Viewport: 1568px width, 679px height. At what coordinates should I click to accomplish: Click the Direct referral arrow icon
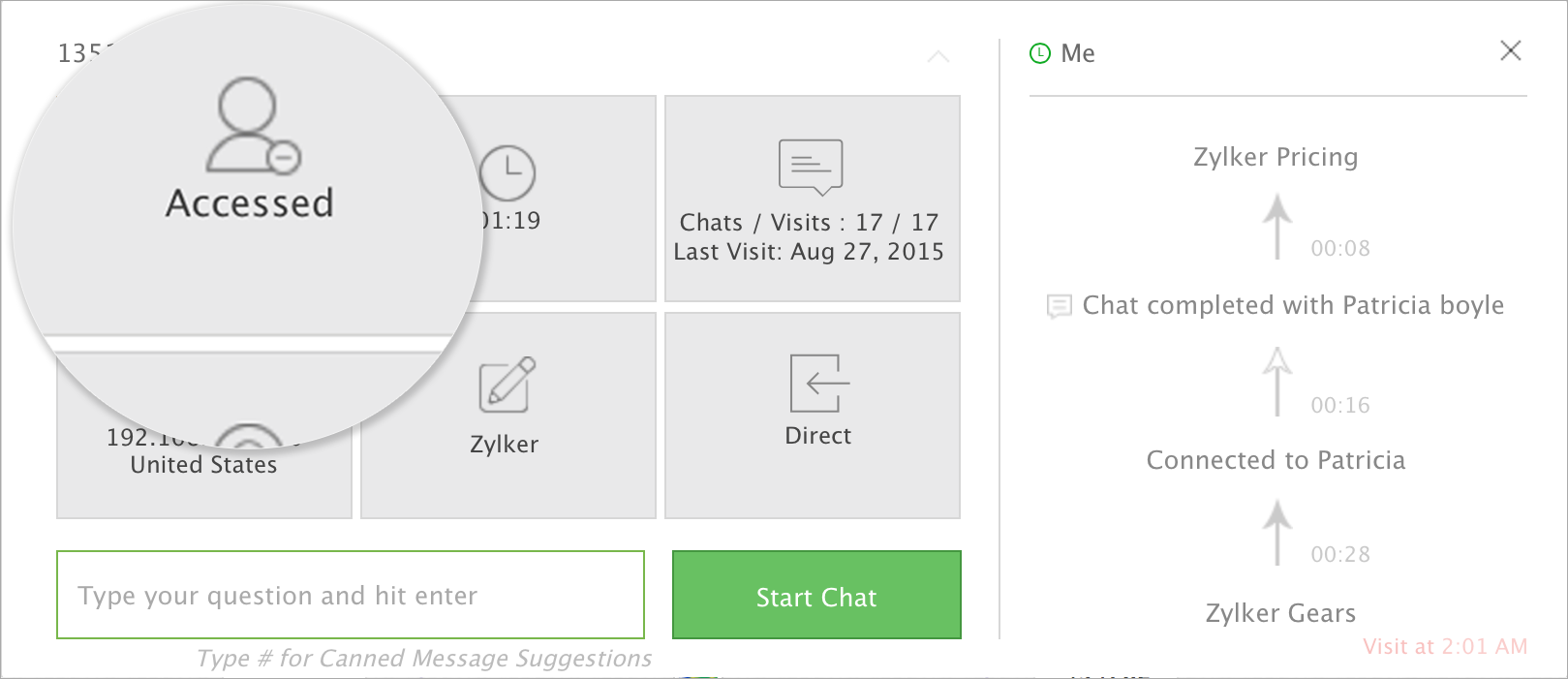[818, 384]
